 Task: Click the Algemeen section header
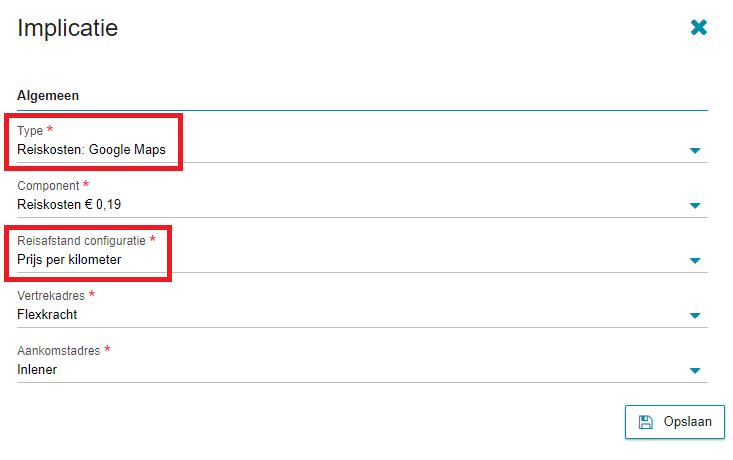click(48, 95)
